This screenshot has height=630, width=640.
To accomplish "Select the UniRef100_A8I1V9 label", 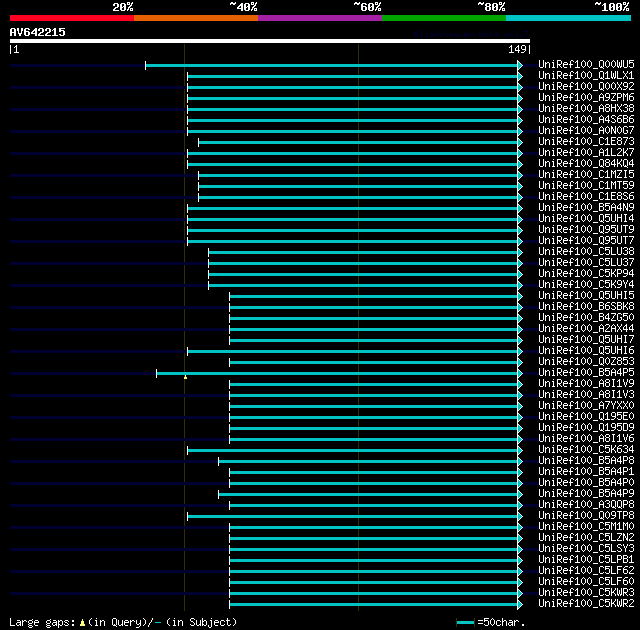I will click(586, 384).
